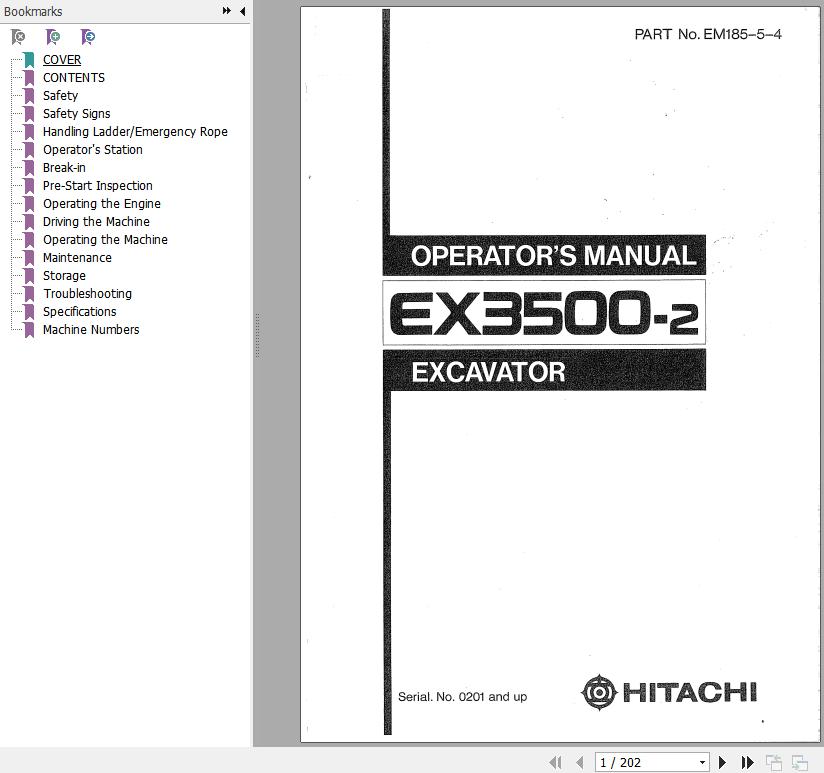Select the Storage bookmark
Viewport: 824px width, 773px height.
point(64,275)
